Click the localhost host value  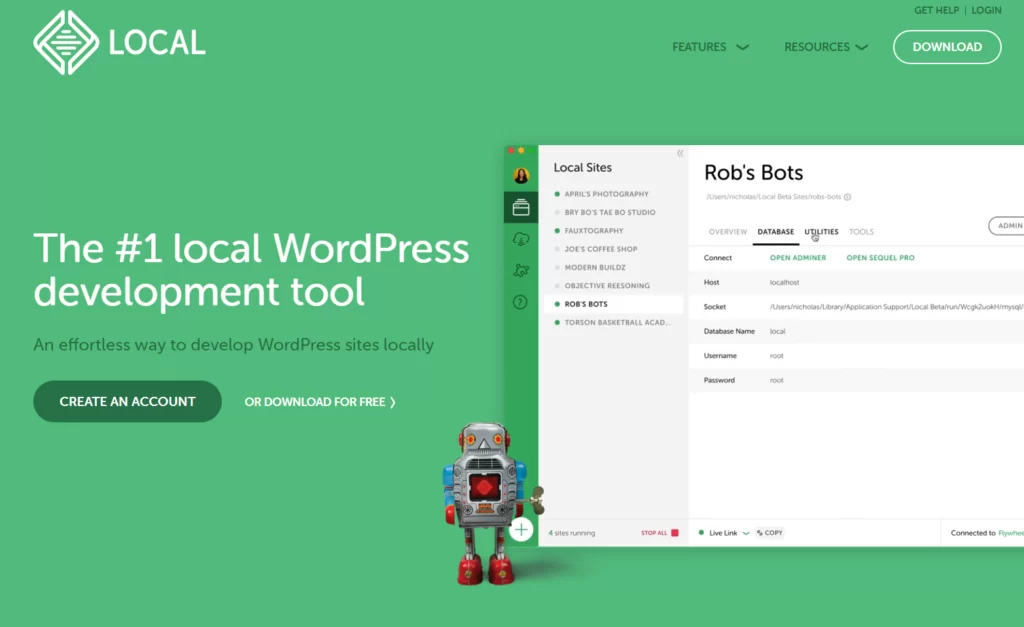click(784, 282)
